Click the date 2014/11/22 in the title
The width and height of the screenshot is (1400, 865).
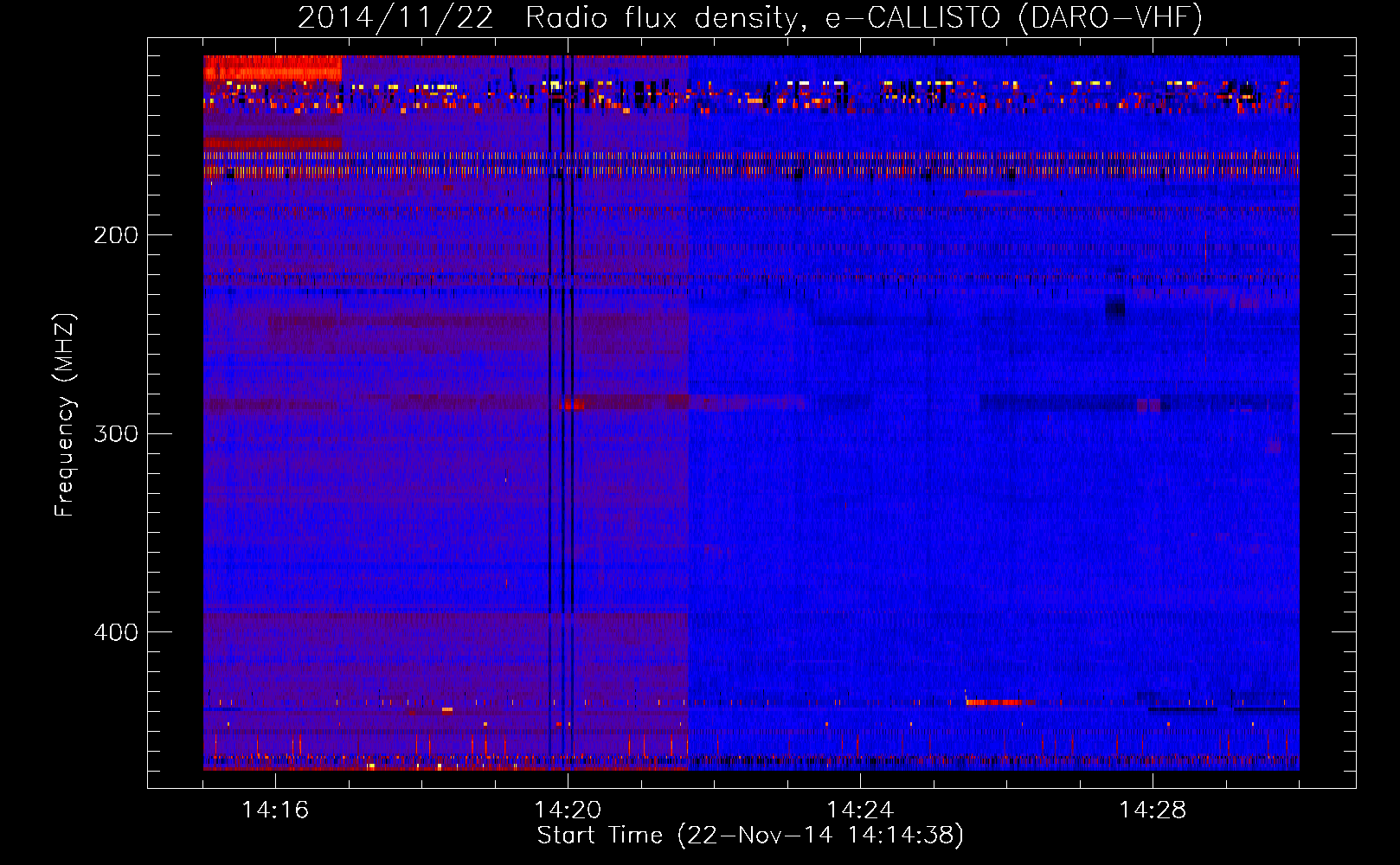click(x=395, y=17)
